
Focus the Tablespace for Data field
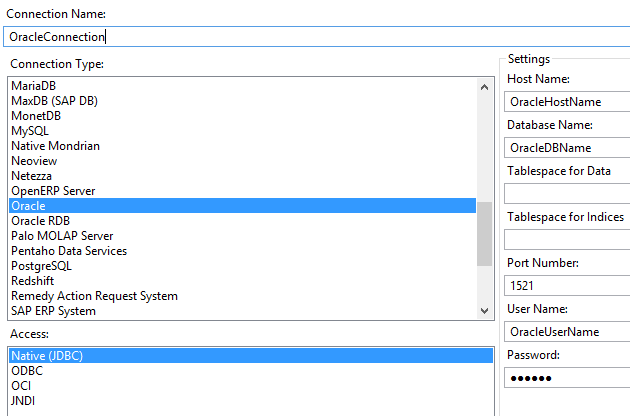(567, 194)
